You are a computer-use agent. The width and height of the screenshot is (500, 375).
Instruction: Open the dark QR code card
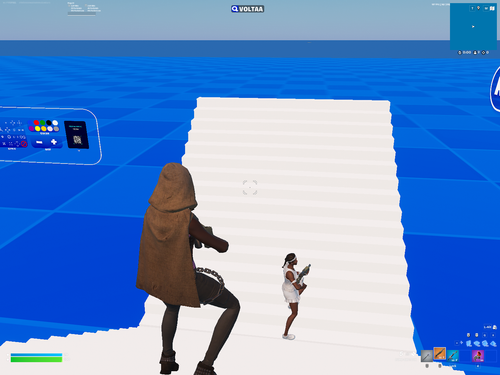[76, 135]
